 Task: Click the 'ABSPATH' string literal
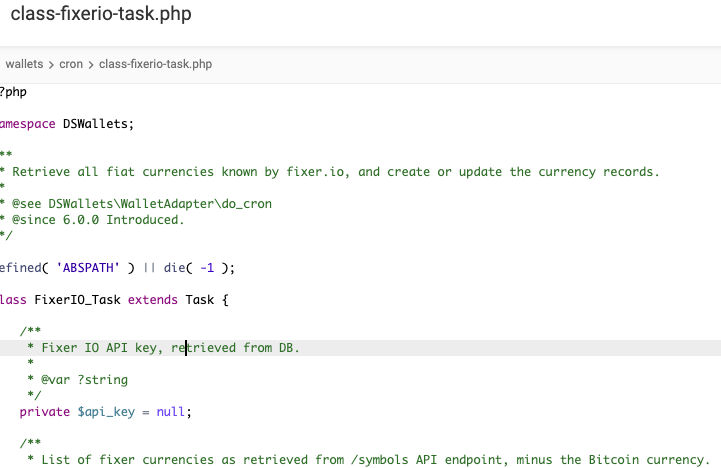click(x=88, y=268)
